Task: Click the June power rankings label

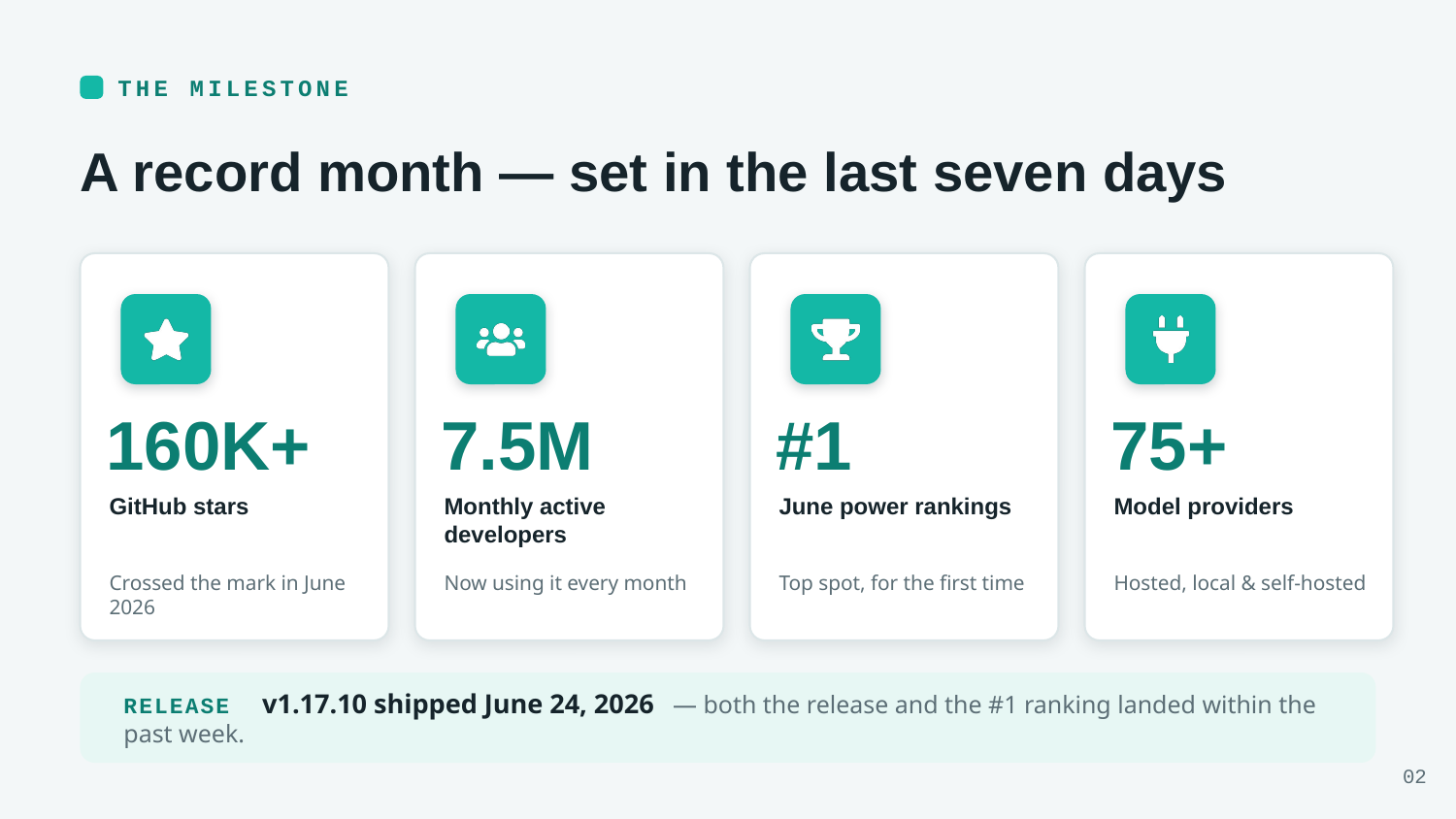Action: pos(895,507)
